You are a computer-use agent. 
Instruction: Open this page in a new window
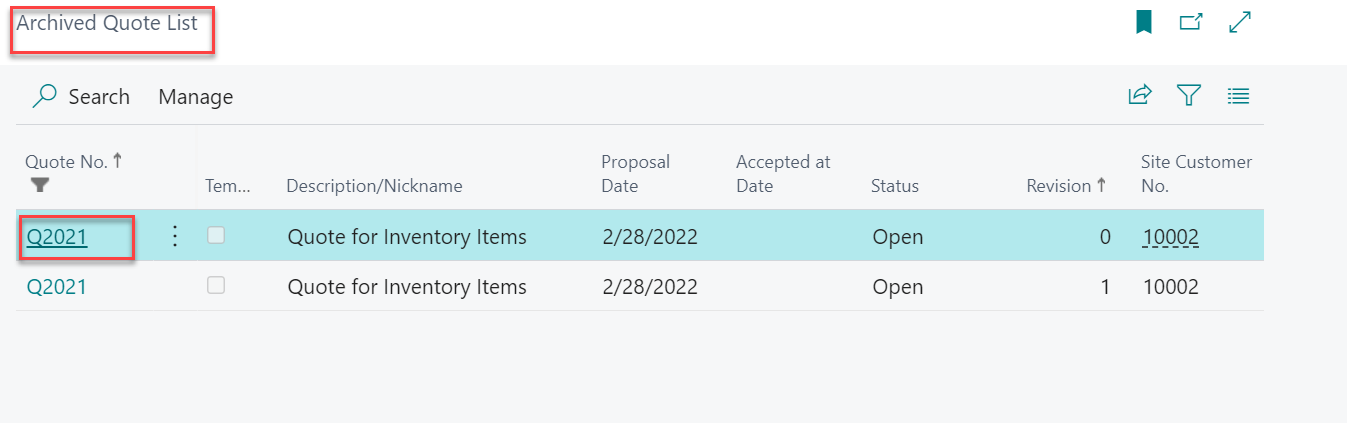coord(1191,22)
